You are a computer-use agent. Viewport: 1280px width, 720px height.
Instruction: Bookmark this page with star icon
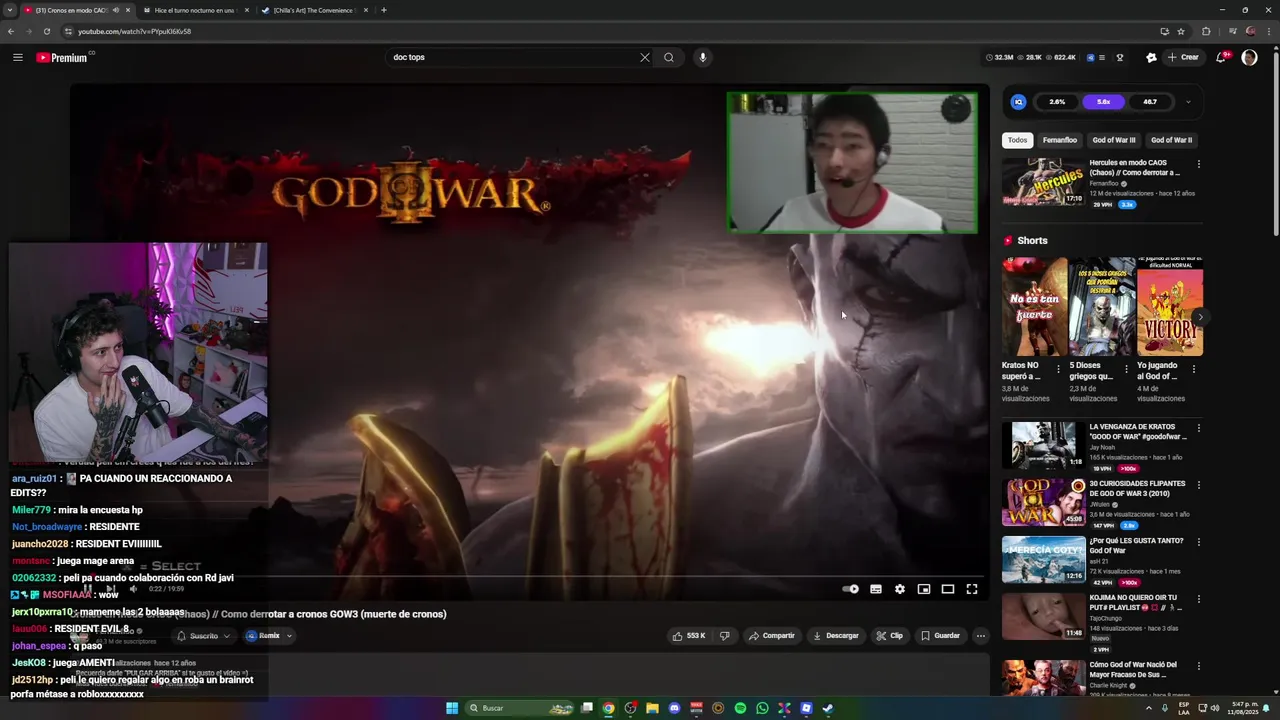[x=1181, y=31]
